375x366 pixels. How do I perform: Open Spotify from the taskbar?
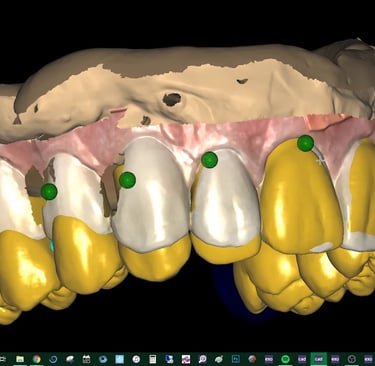pos(285,359)
